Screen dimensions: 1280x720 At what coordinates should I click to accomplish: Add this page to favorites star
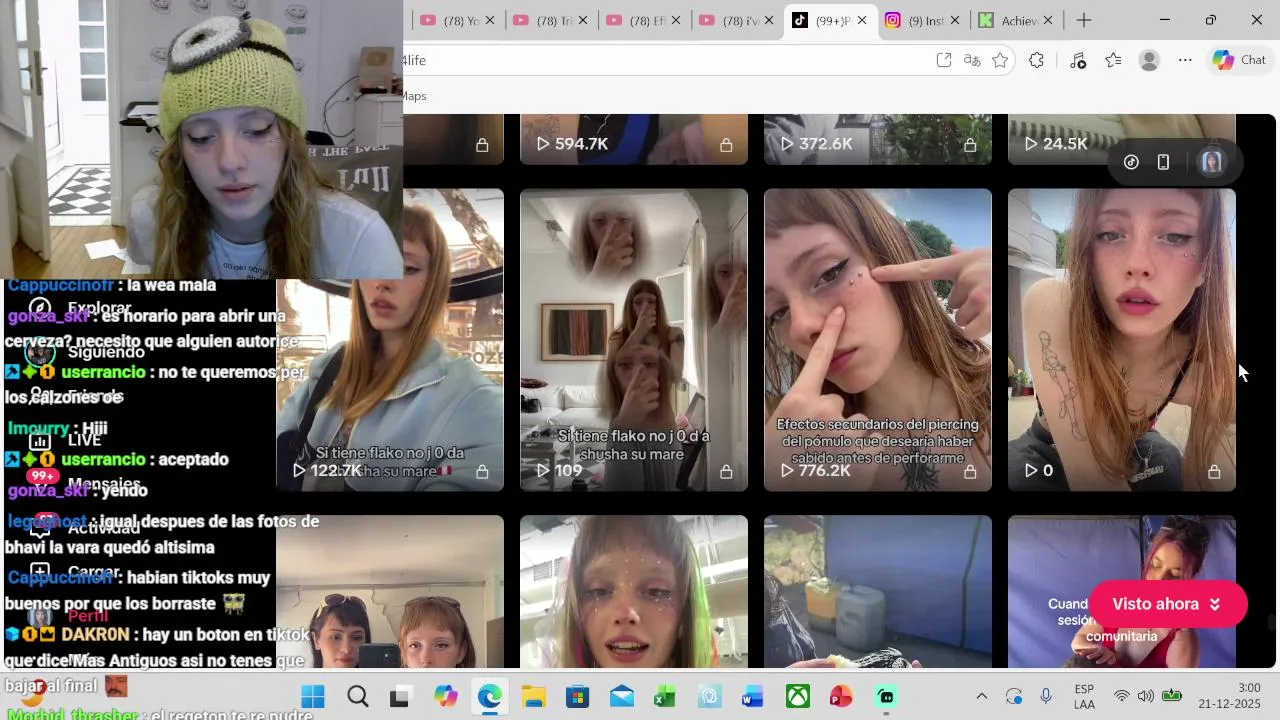point(1000,60)
